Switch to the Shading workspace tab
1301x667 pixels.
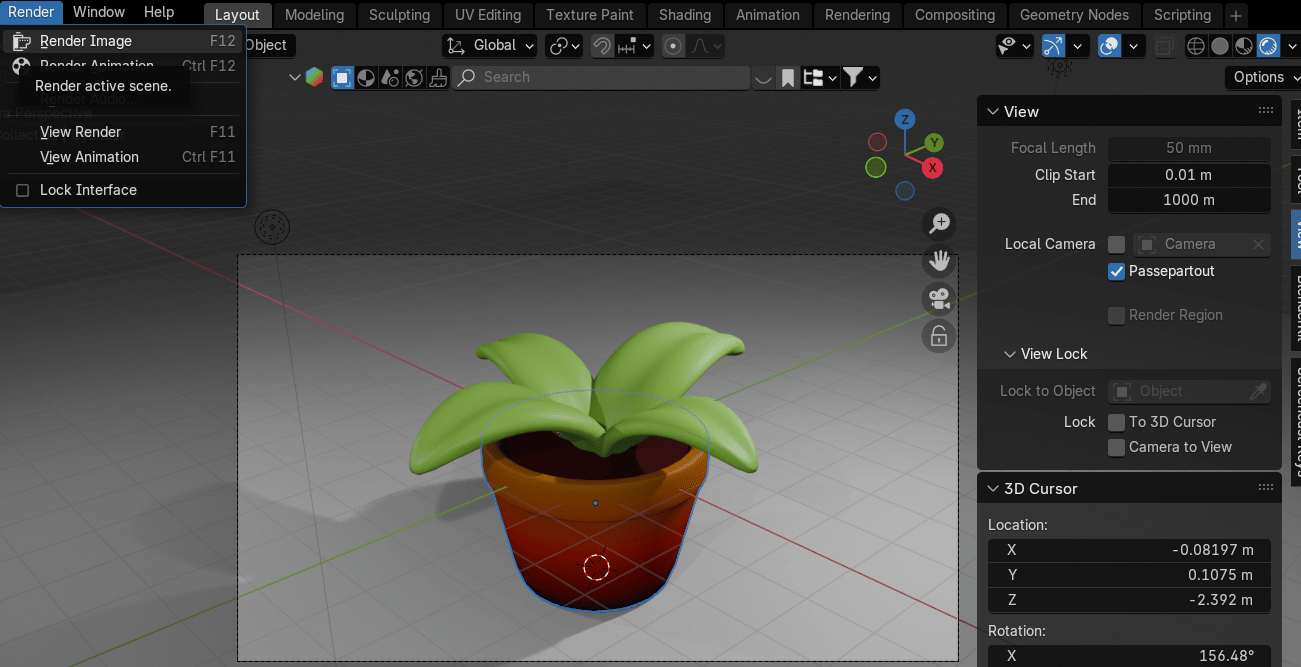click(685, 15)
